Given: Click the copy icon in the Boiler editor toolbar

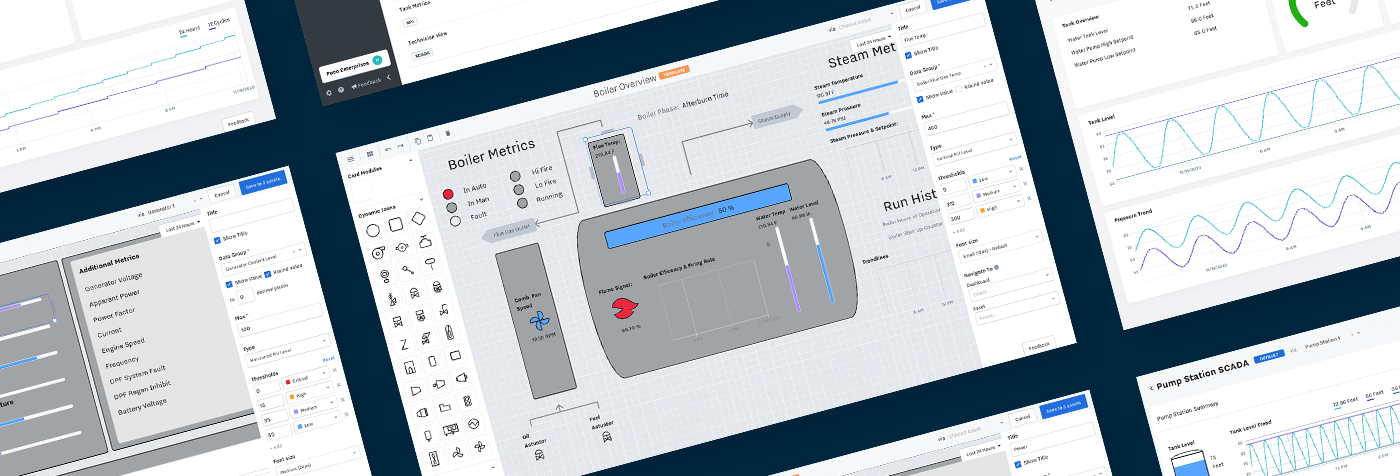Looking at the screenshot, I should 418,141.
